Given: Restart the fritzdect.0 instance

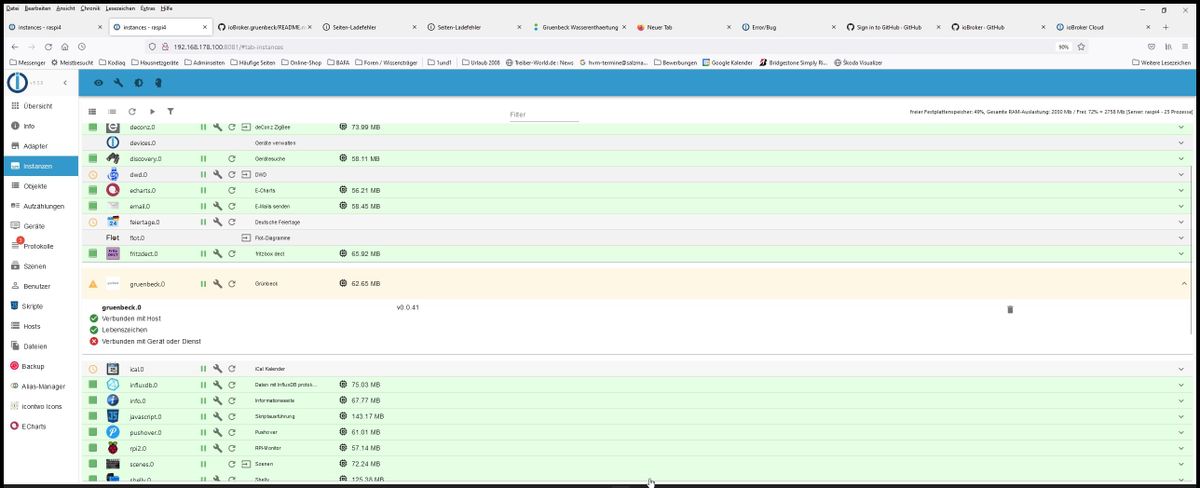Looking at the screenshot, I should (232, 253).
